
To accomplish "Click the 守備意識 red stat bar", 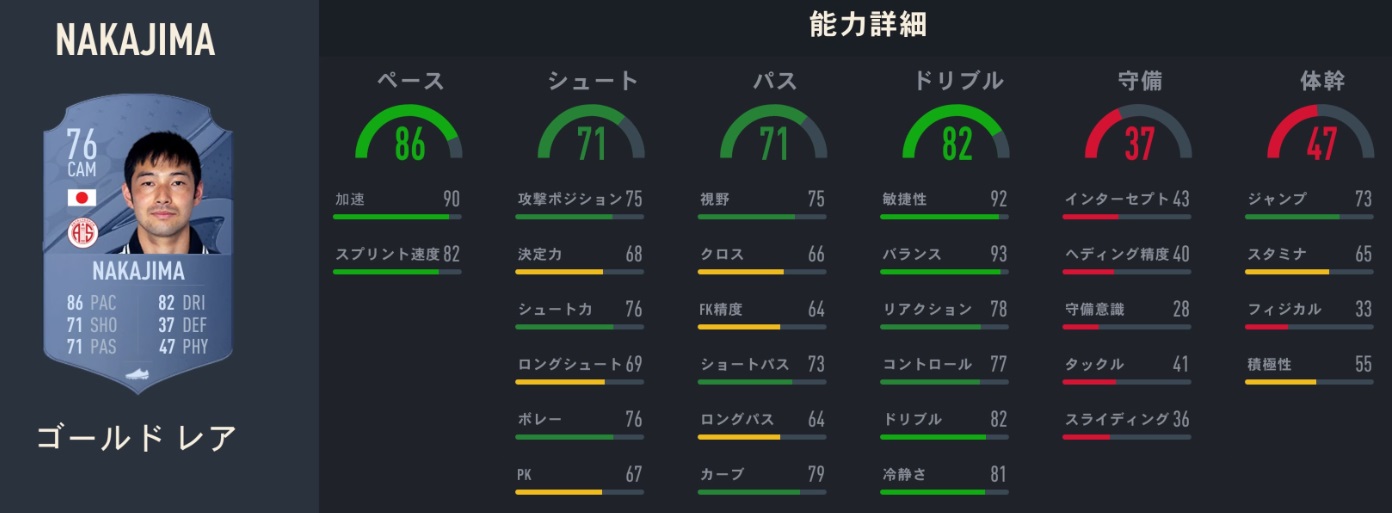I will [x=1127, y=326].
